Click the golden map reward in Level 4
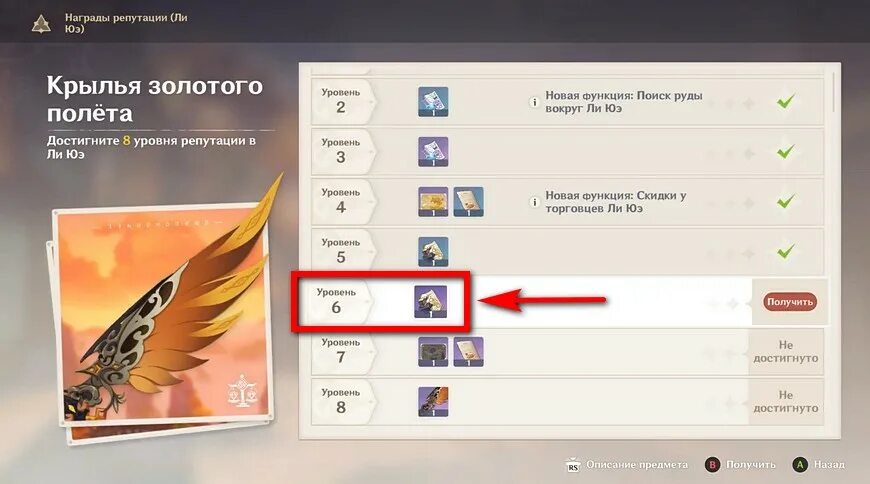 tap(433, 201)
